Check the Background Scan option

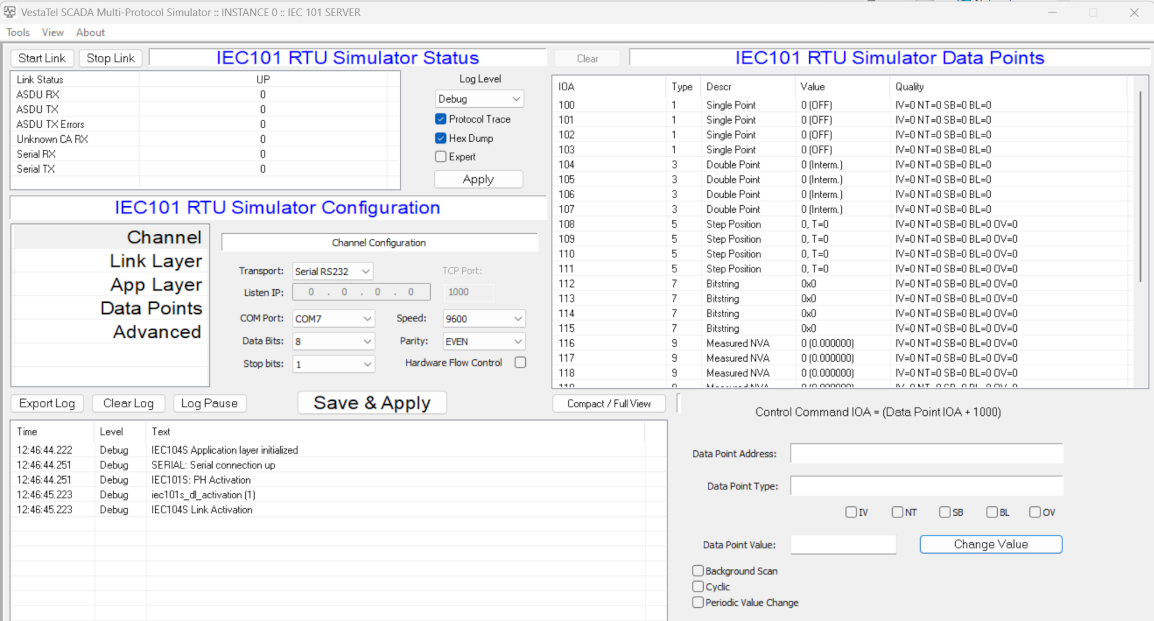pyautogui.click(x=698, y=571)
